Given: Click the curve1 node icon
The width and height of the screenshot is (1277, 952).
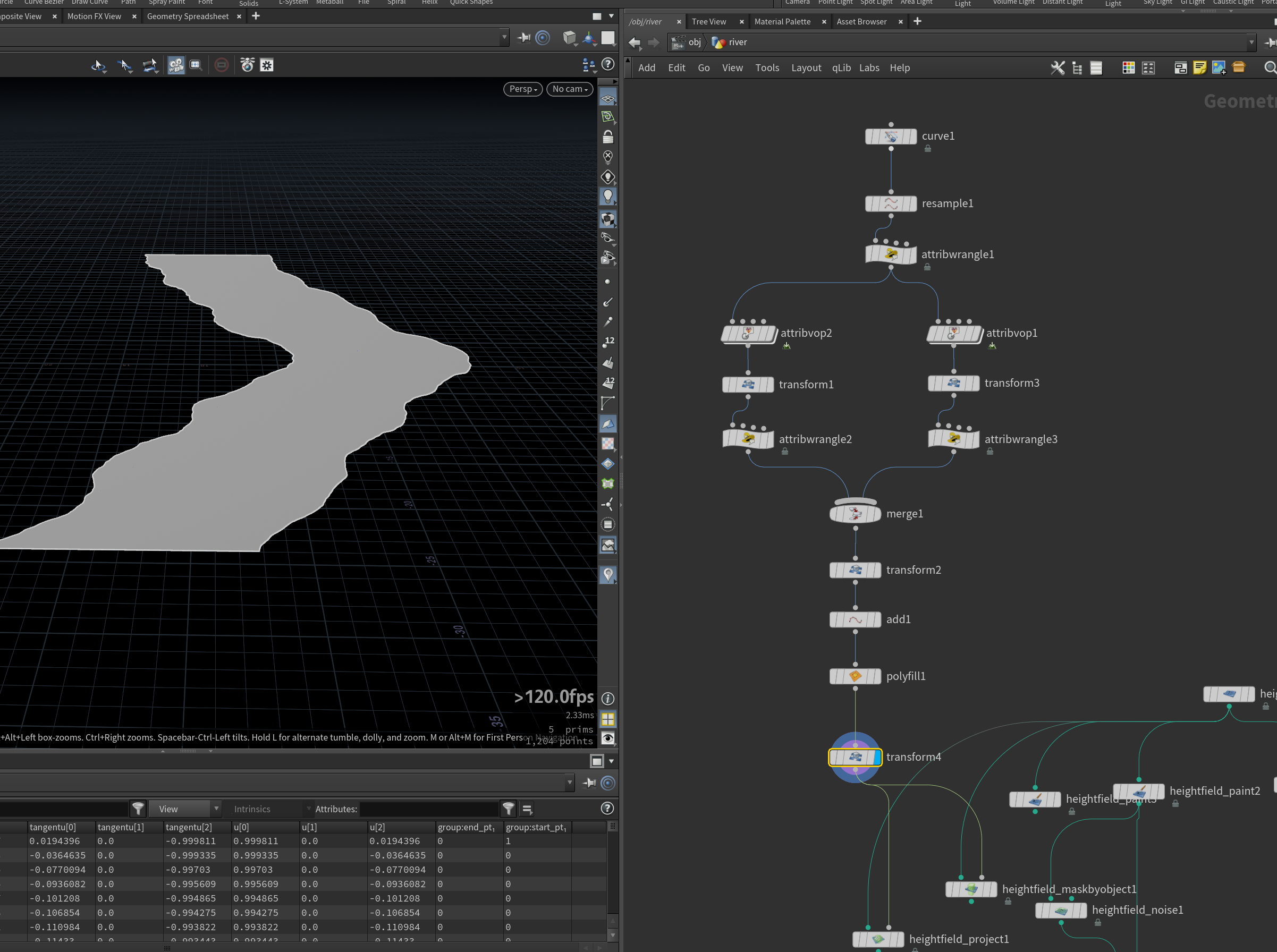Looking at the screenshot, I should tap(891, 137).
